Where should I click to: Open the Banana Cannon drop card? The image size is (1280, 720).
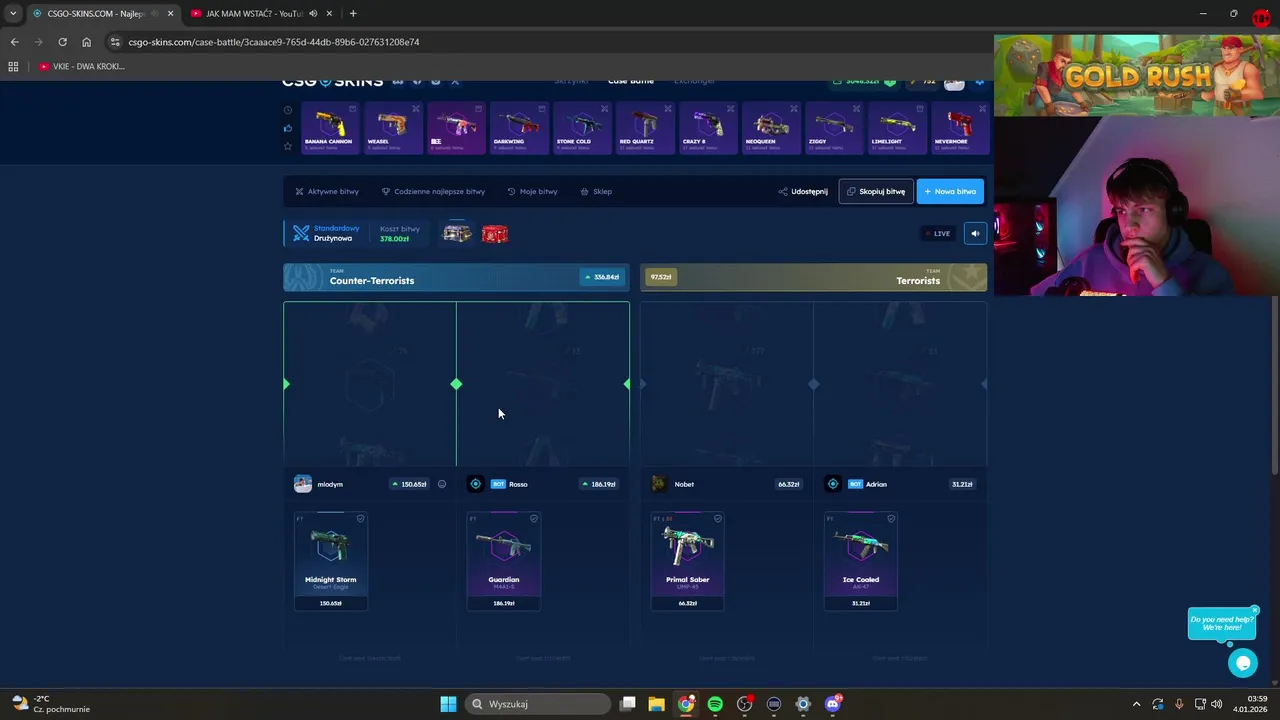329,128
